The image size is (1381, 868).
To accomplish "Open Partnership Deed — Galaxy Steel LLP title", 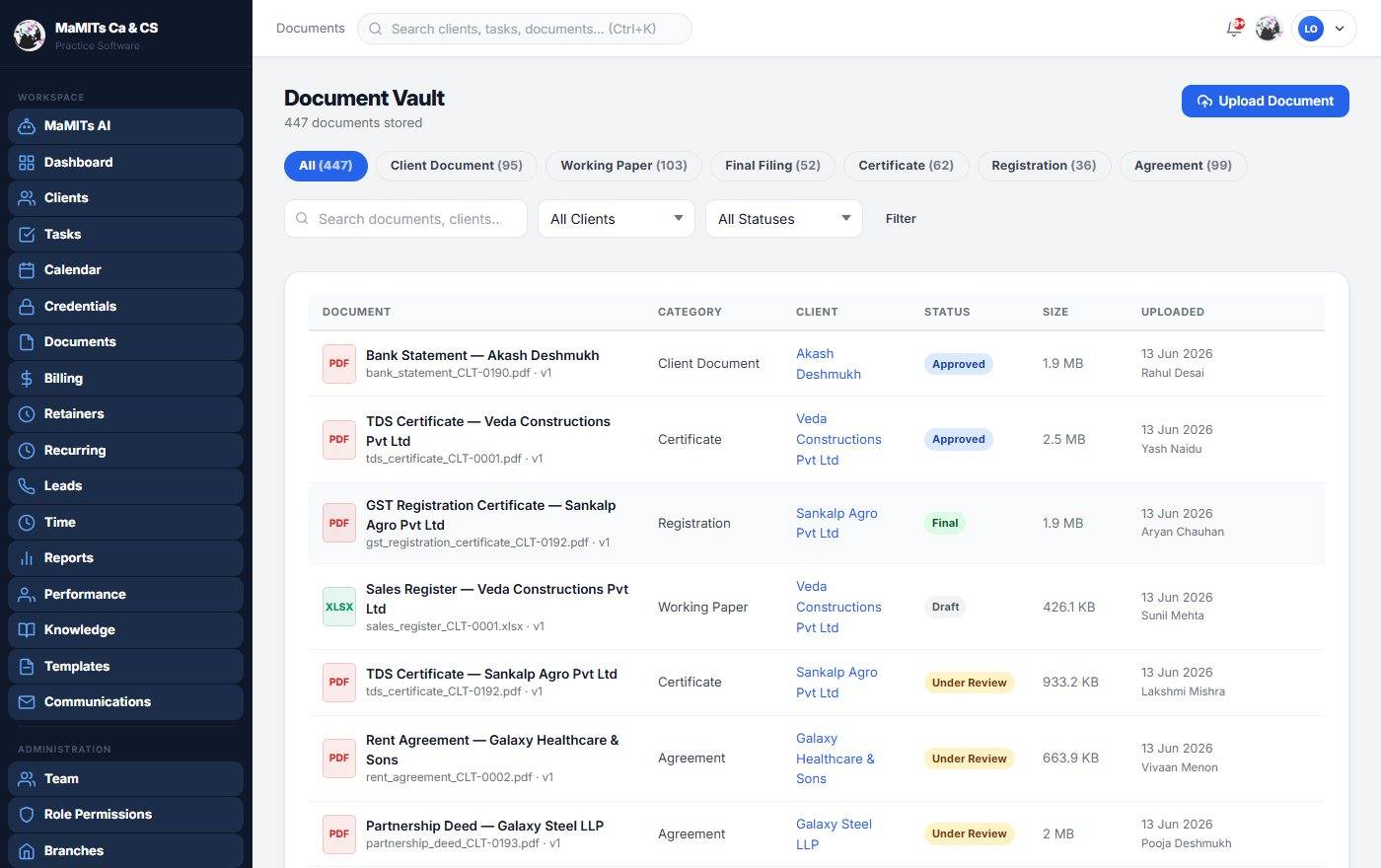I will (x=484, y=826).
